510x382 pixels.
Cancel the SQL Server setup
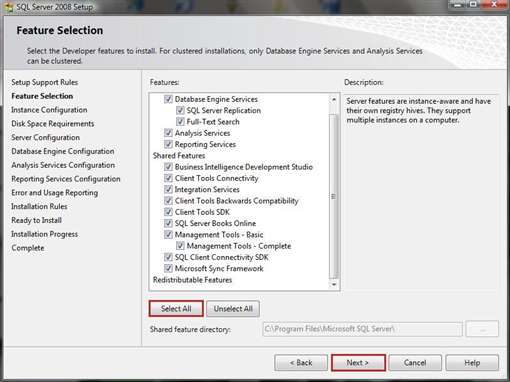tap(415, 363)
